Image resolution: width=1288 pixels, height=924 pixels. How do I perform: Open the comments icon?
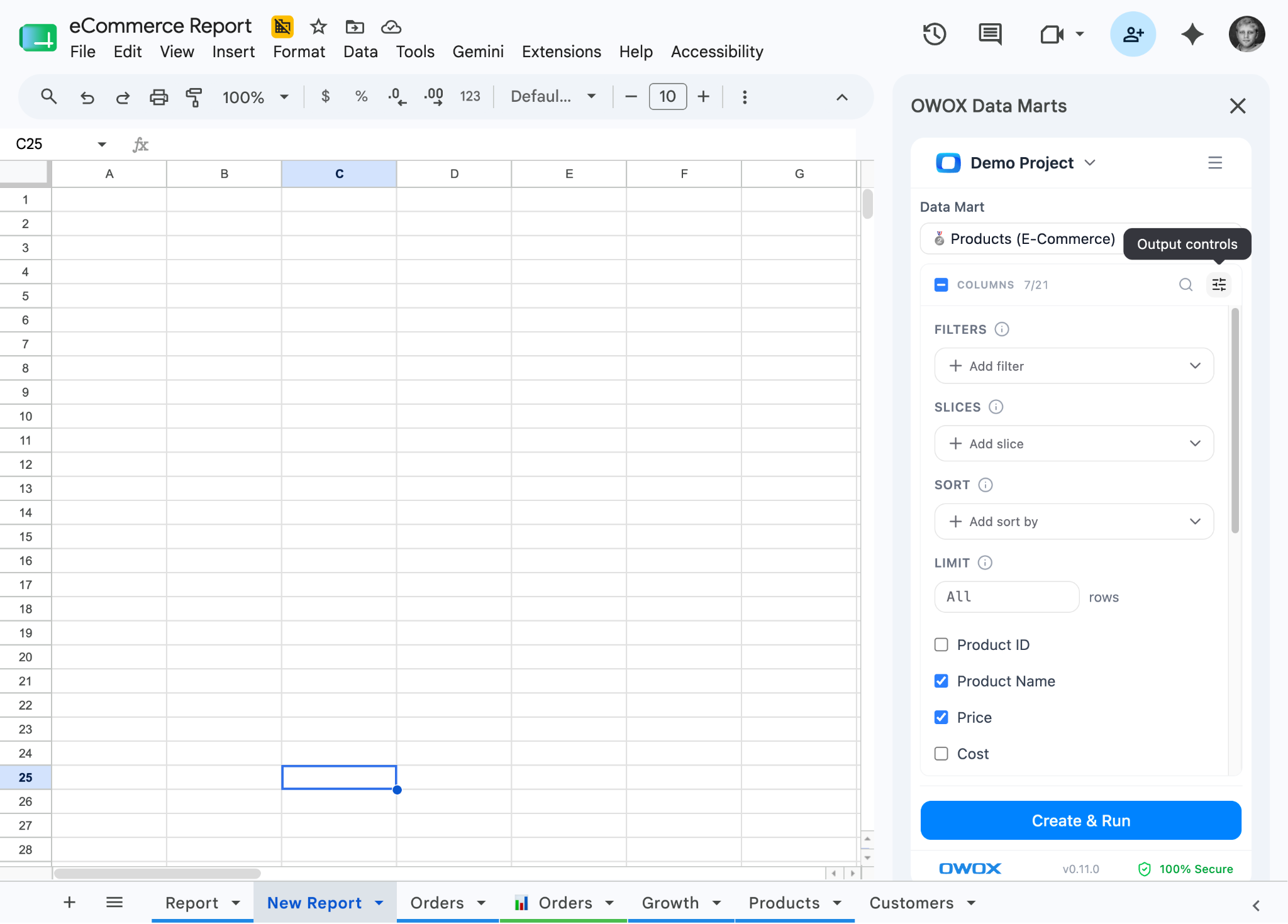[x=990, y=34]
